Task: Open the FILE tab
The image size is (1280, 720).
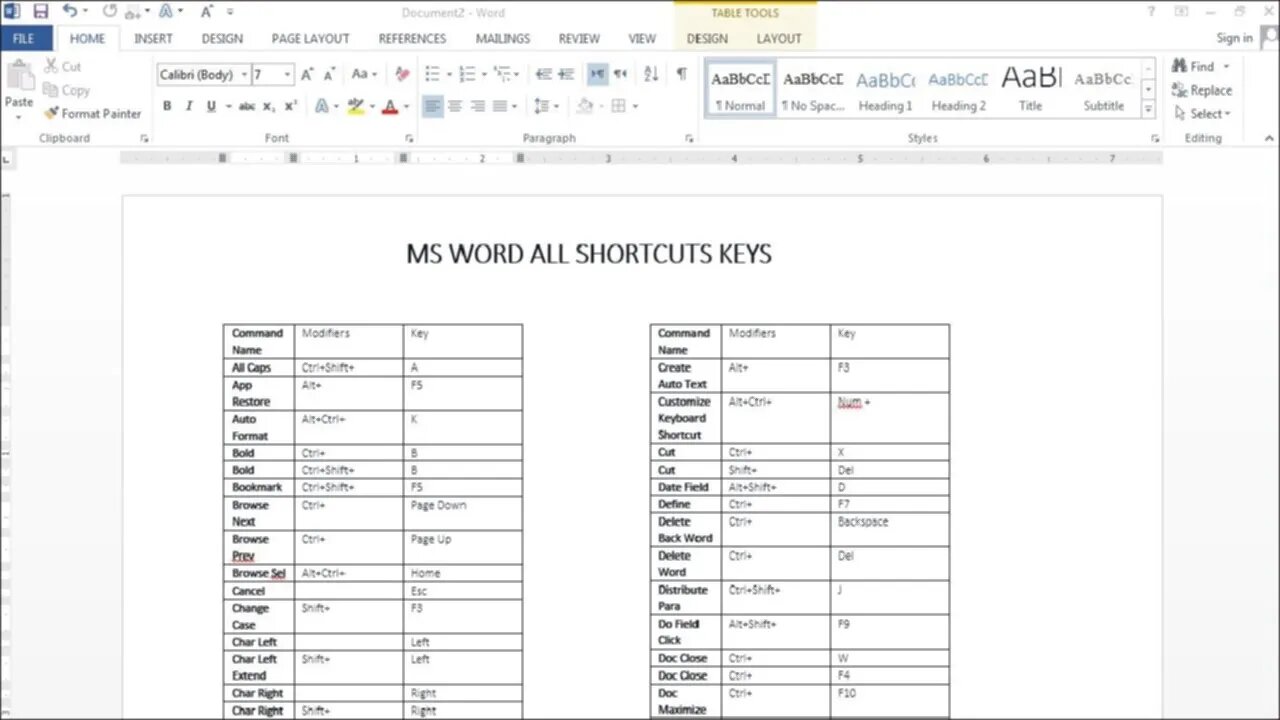Action: tap(23, 39)
